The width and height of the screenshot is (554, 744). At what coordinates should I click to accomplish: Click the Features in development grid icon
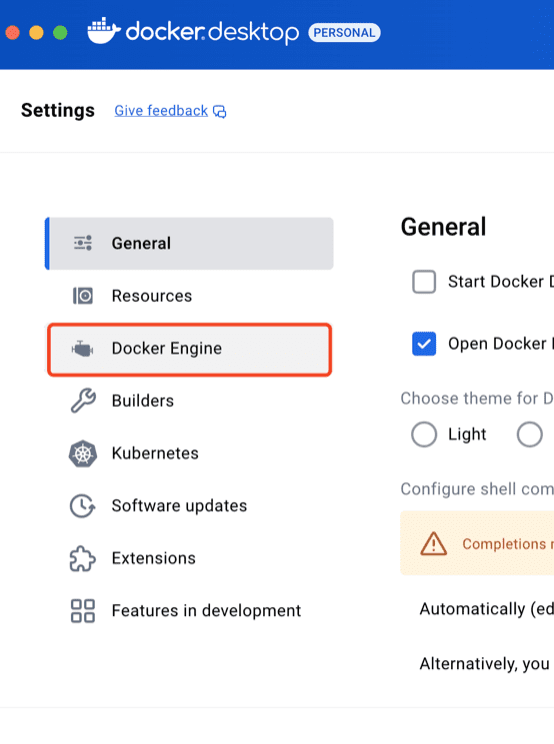point(83,611)
